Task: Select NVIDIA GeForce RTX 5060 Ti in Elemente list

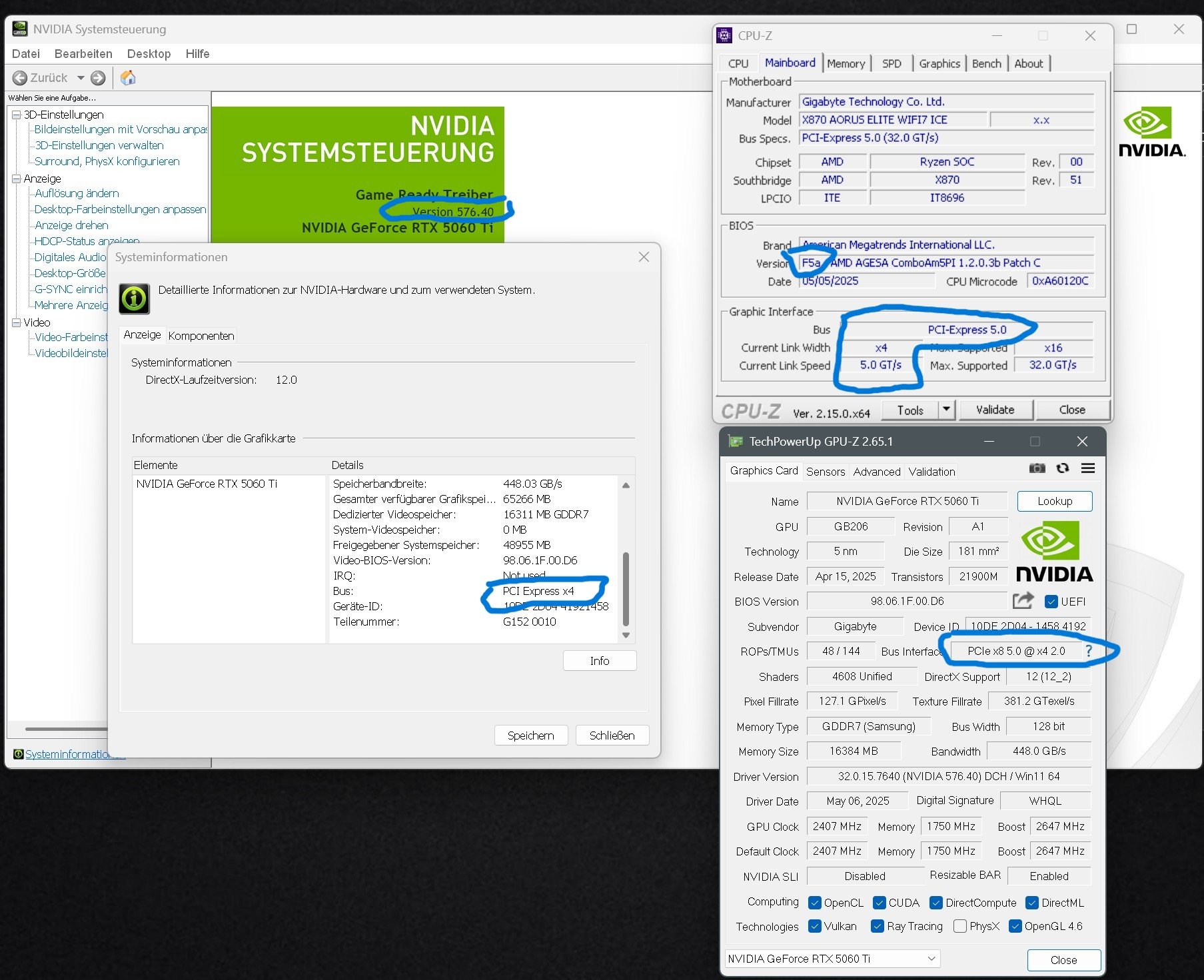Action: coord(207,484)
